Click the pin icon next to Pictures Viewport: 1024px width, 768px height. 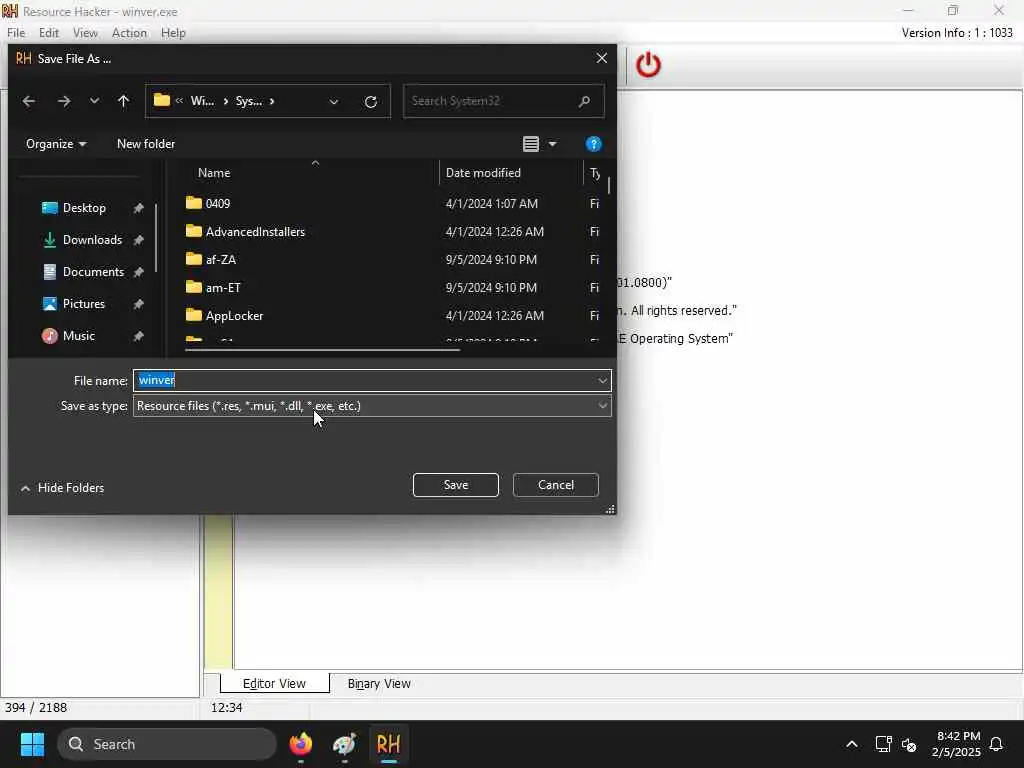click(138, 304)
